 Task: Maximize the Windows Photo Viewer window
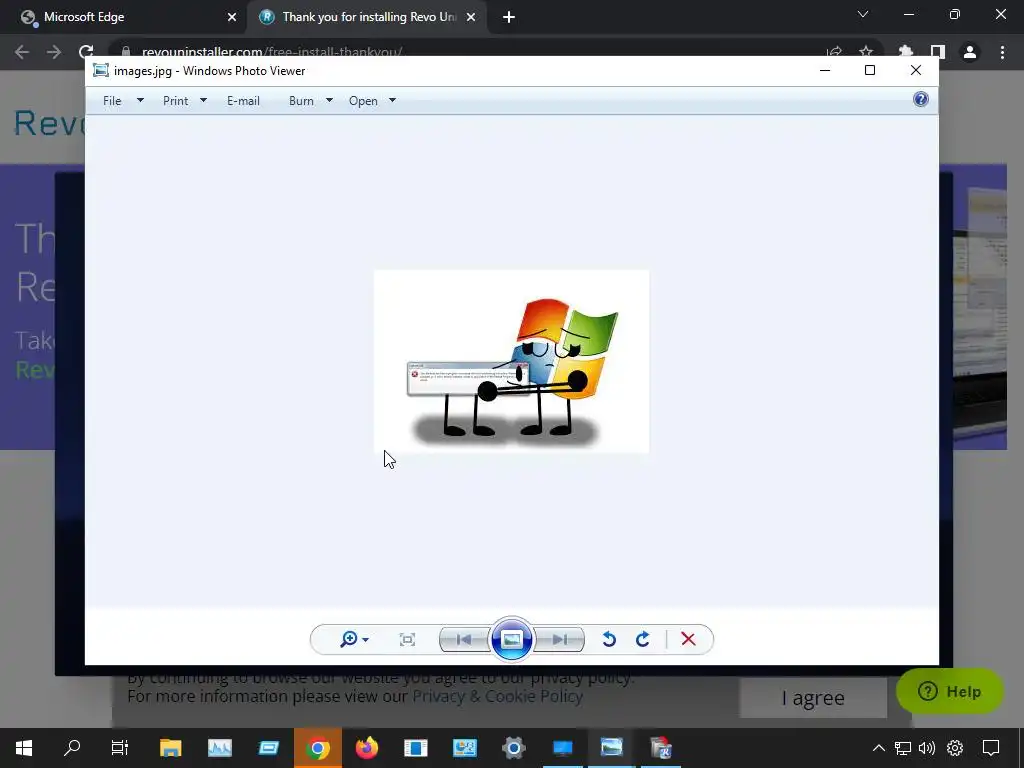point(870,70)
